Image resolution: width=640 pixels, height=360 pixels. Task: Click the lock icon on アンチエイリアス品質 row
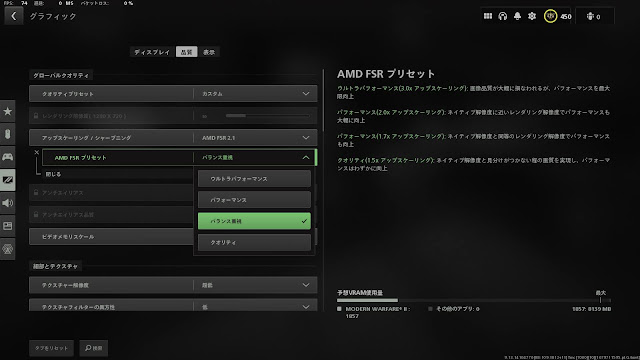[x=36, y=214]
